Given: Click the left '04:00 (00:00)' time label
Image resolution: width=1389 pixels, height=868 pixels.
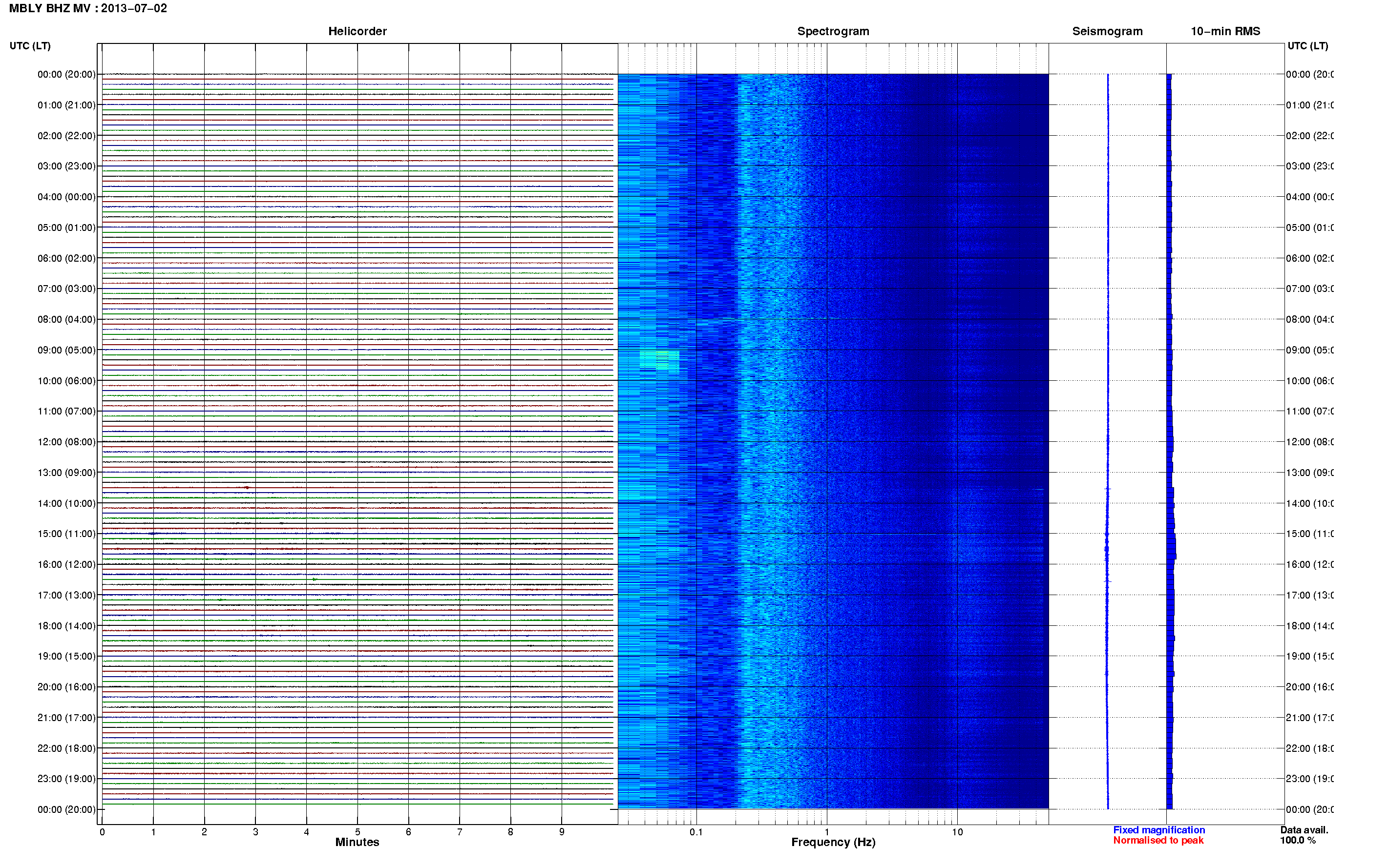Looking at the screenshot, I should coord(66,197).
